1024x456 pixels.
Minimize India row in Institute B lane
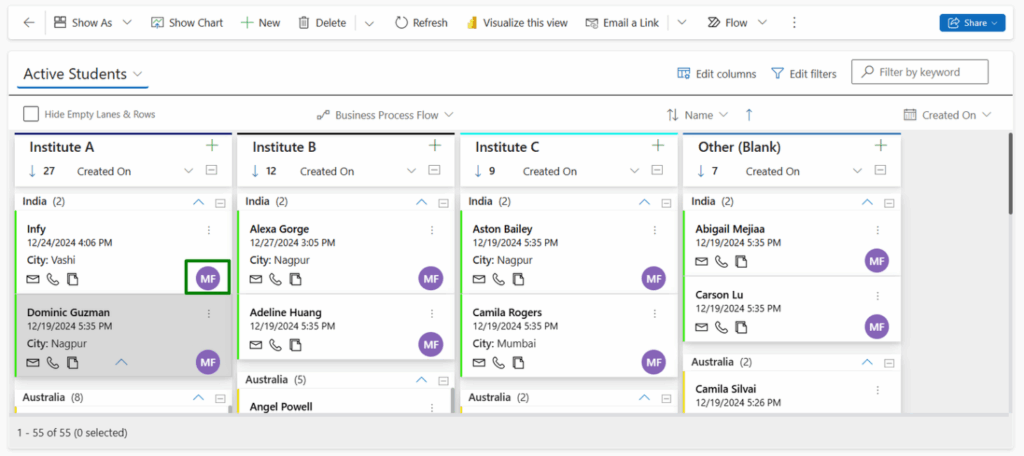tap(443, 203)
